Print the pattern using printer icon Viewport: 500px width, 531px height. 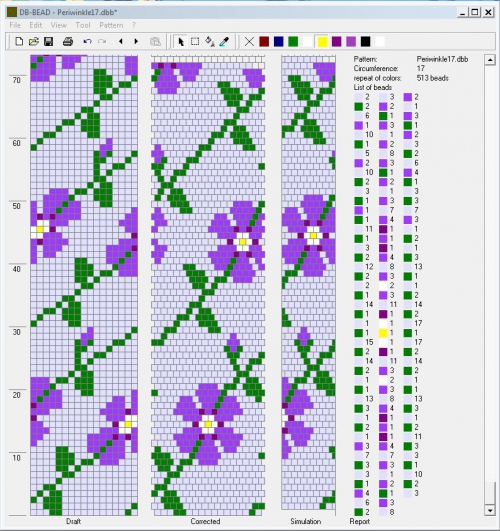pyautogui.click(x=68, y=42)
